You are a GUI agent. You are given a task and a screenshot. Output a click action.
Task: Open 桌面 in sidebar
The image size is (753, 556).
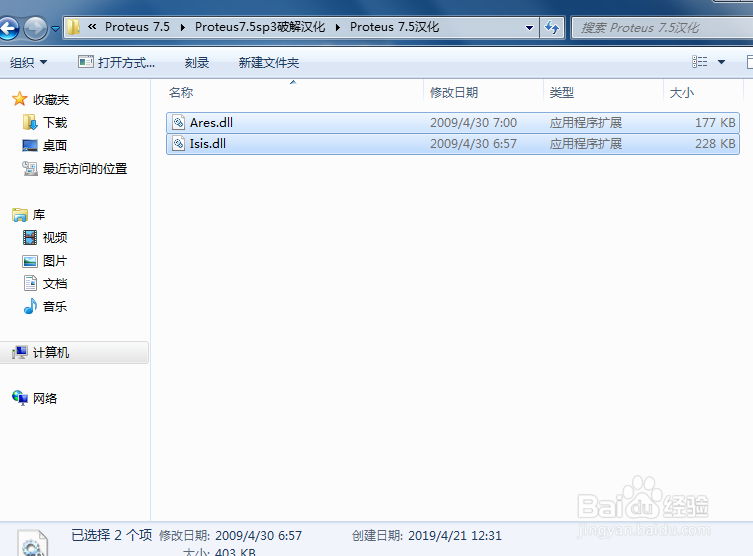(55, 145)
